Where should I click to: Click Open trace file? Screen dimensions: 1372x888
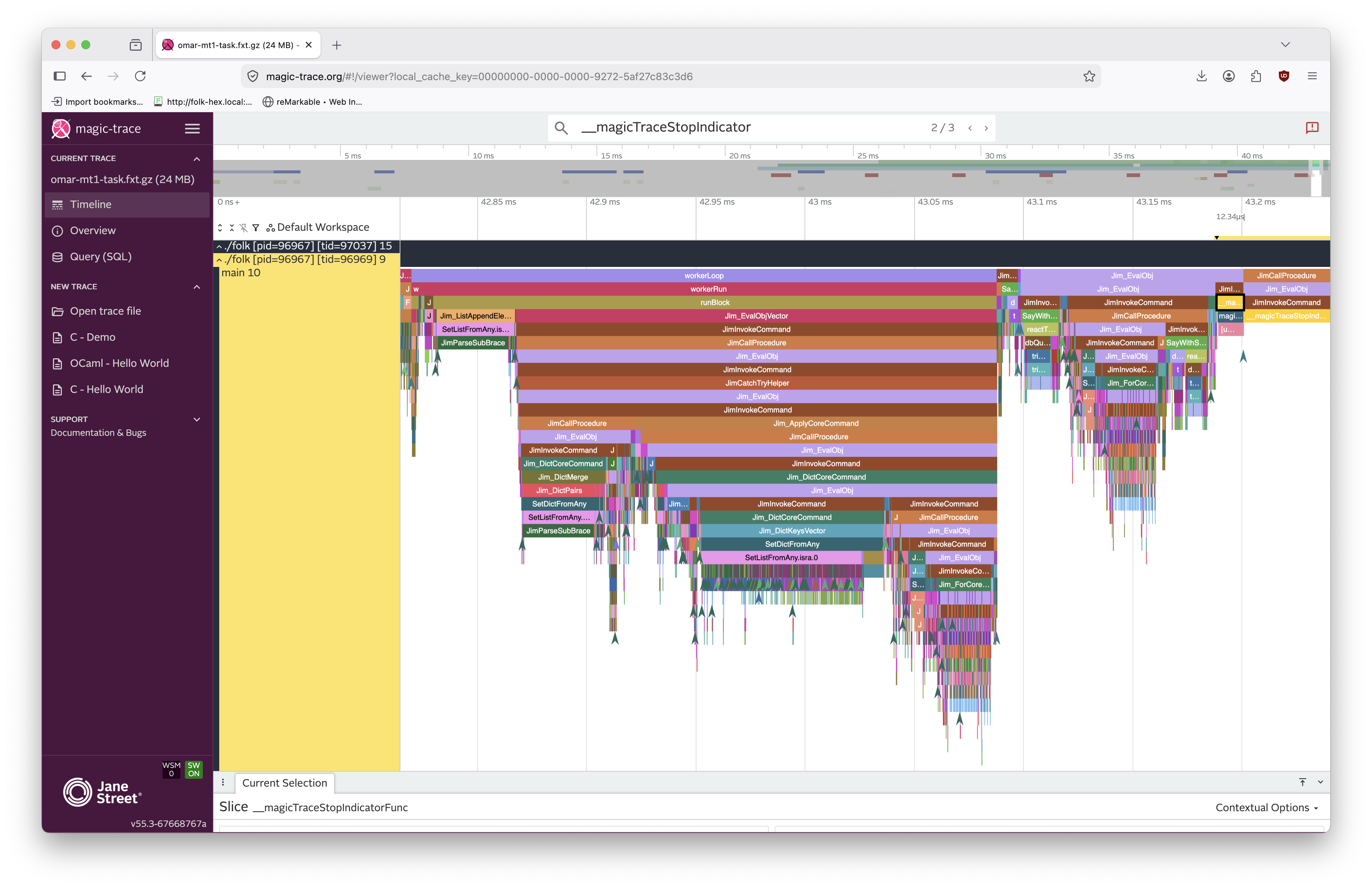[x=127, y=311]
